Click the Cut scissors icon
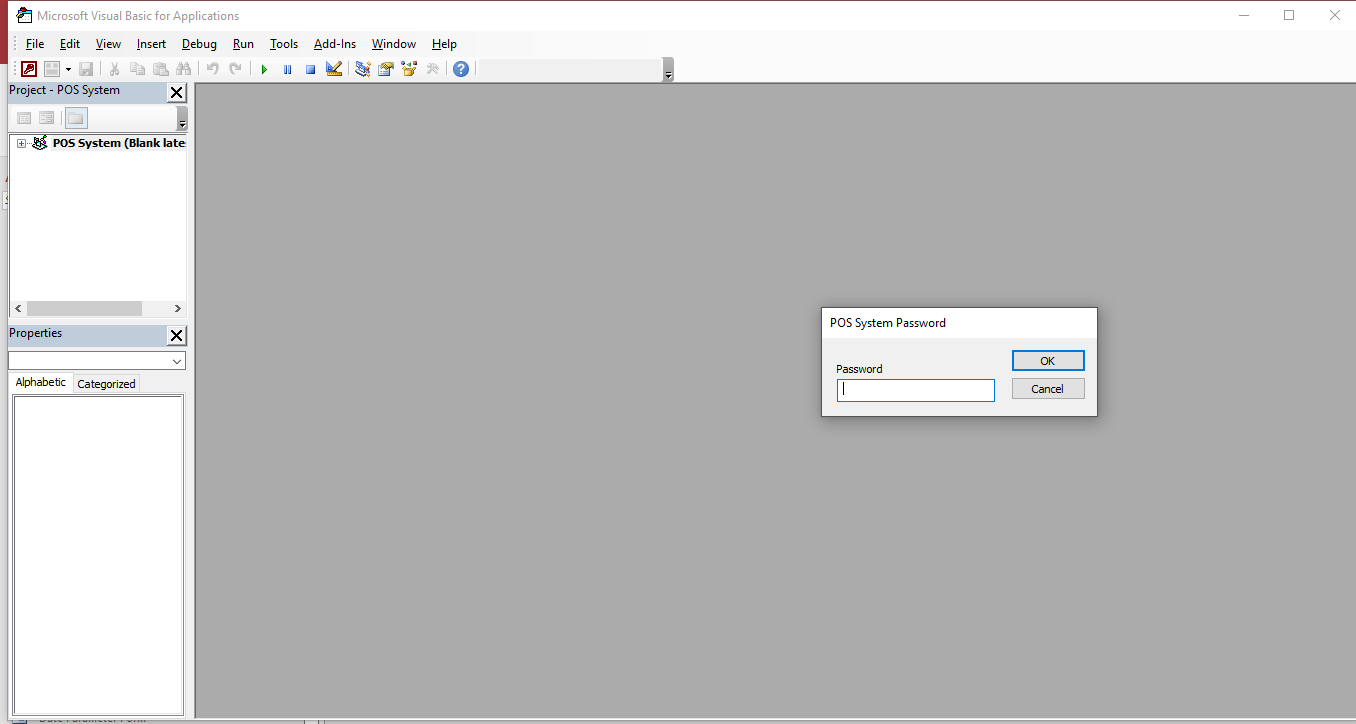The image size is (1356, 724). point(114,69)
